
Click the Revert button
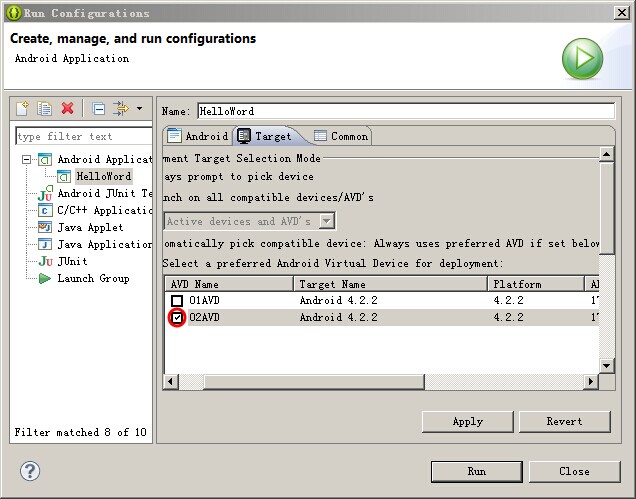564,422
